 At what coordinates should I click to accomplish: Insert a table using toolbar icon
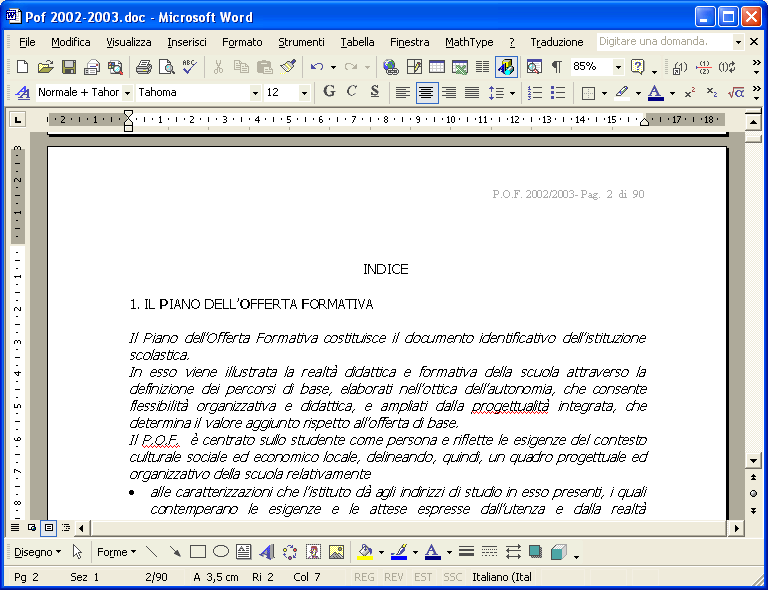pyautogui.click(x=437, y=67)
